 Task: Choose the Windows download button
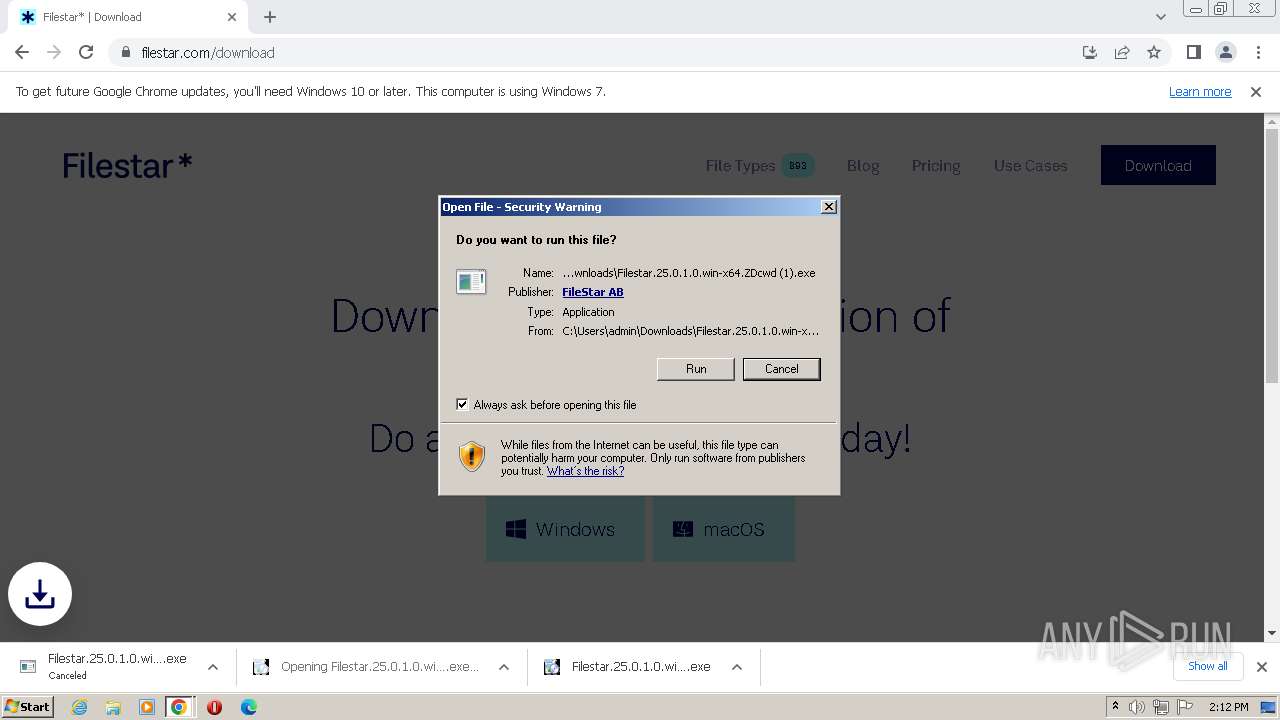[565, 529]
